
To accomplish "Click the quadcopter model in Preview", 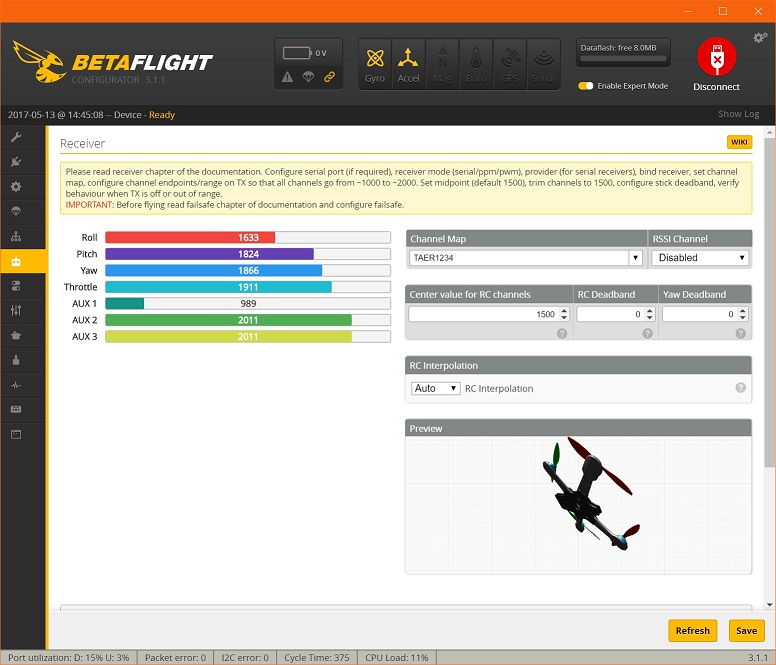I will 590,494.
